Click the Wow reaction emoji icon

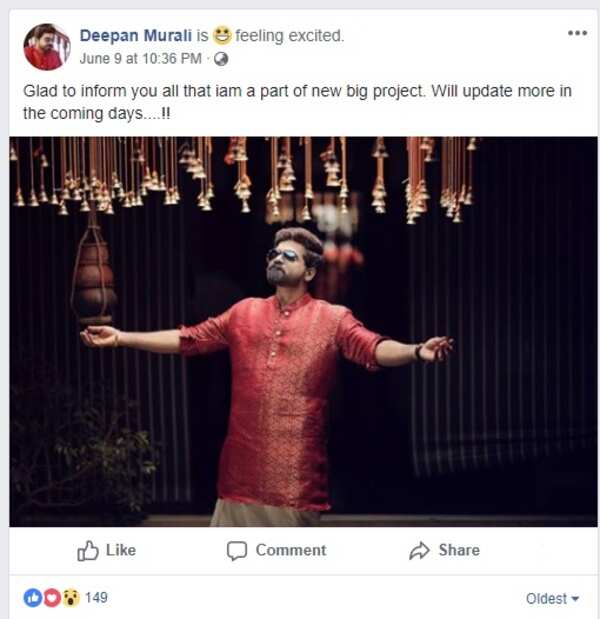tap(70, 598)
